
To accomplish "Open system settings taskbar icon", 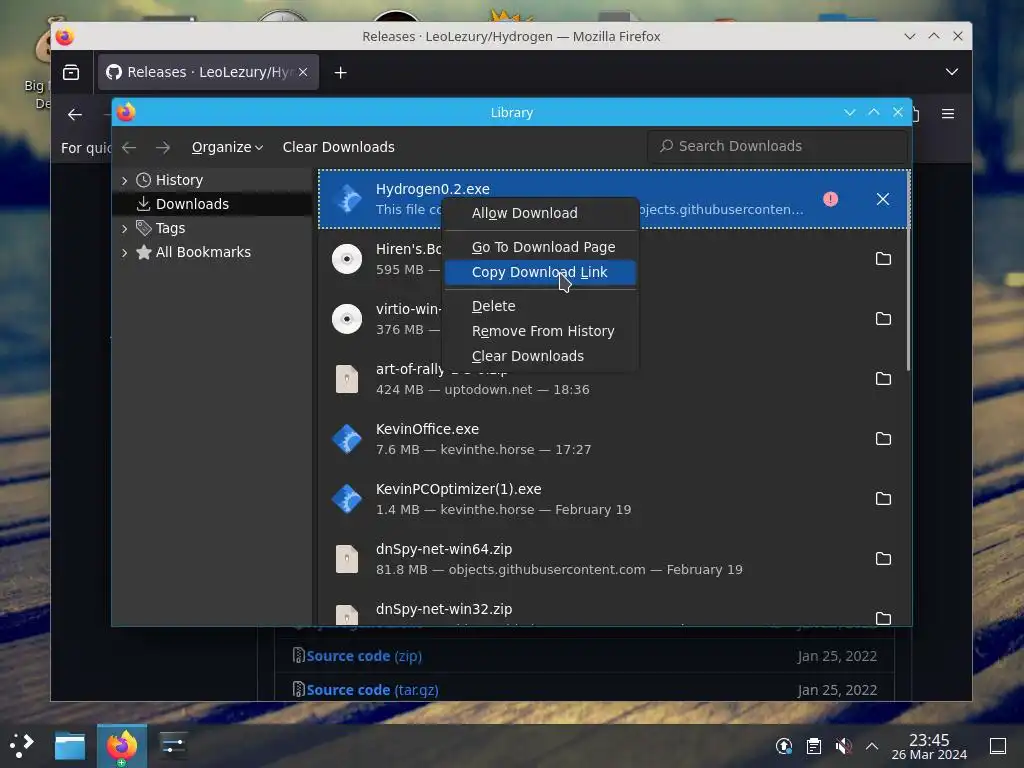I will [x=173, y=745].
